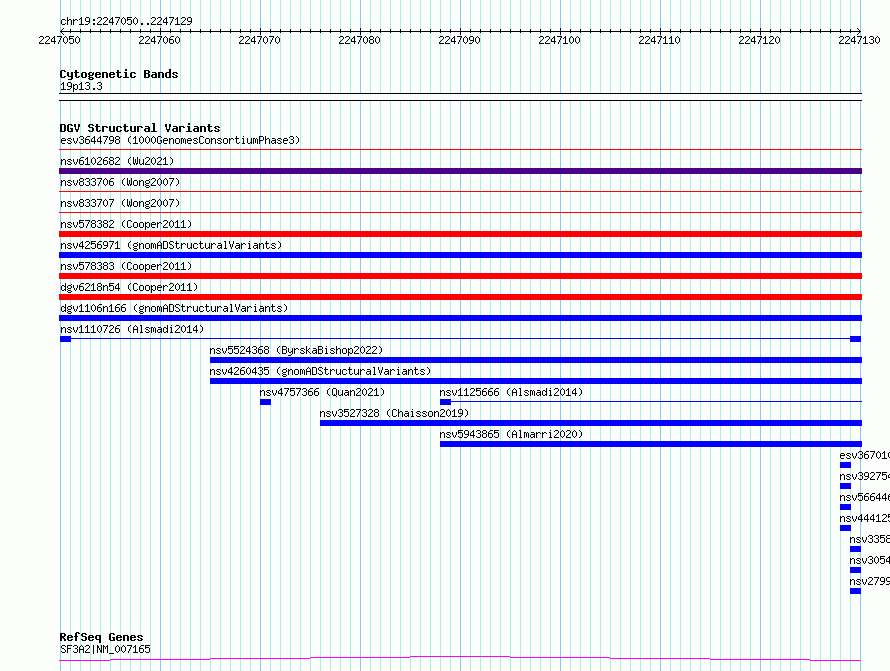Click the DGV Structural Variants track title
890x671 pixels.
click(x=140, y=128)
